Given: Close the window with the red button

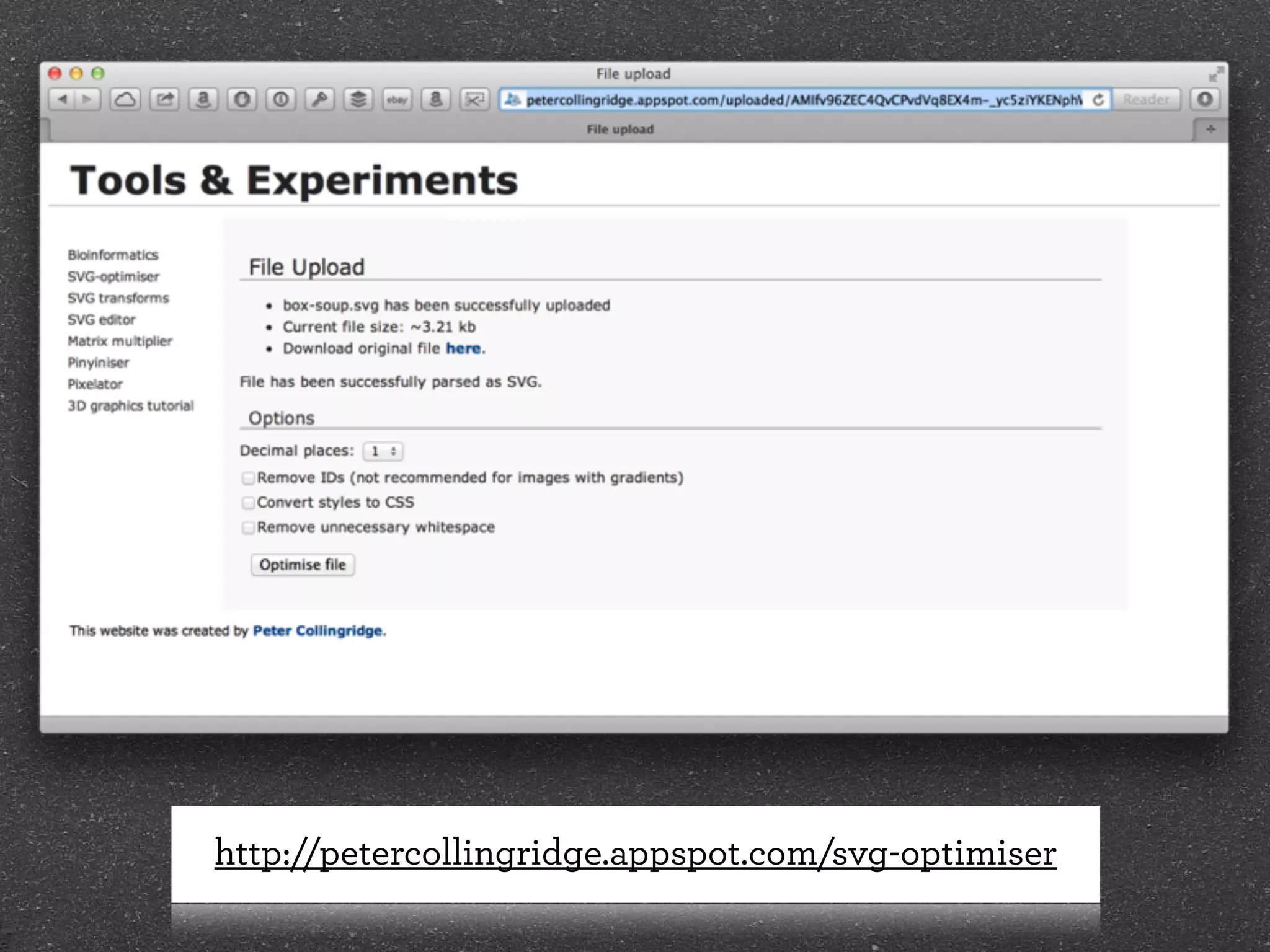Looking at the screenshot, I should click(x=55, y=74).
